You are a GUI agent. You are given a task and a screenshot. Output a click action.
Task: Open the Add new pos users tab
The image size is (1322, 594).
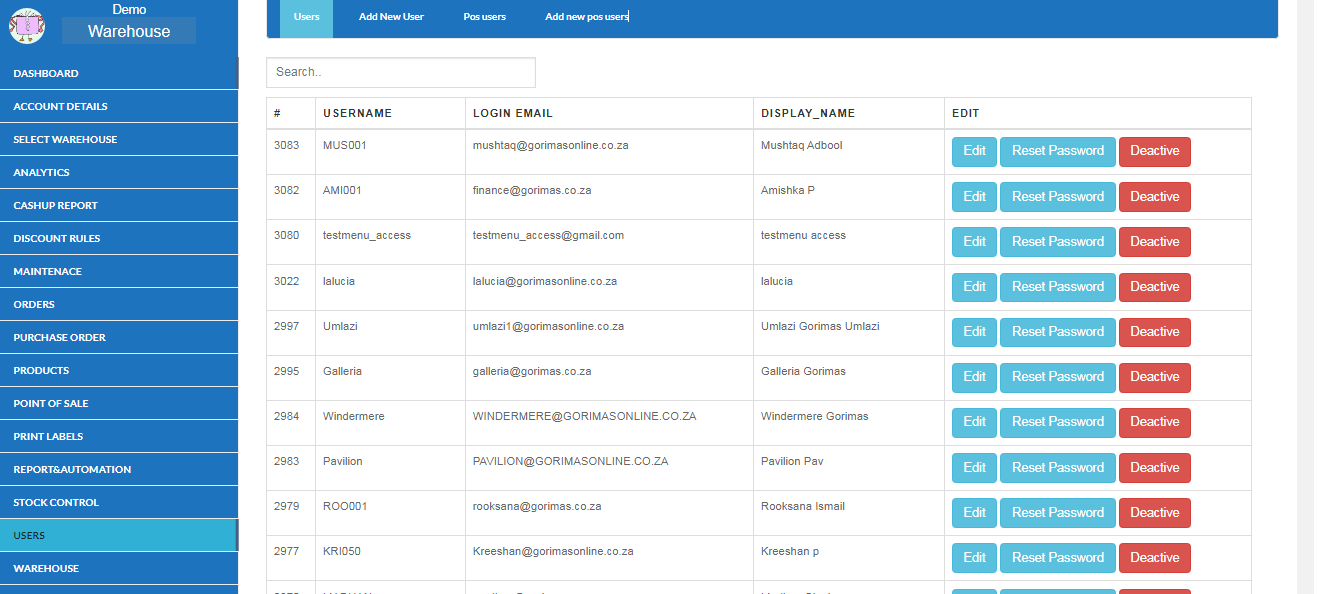pos(586,17)
